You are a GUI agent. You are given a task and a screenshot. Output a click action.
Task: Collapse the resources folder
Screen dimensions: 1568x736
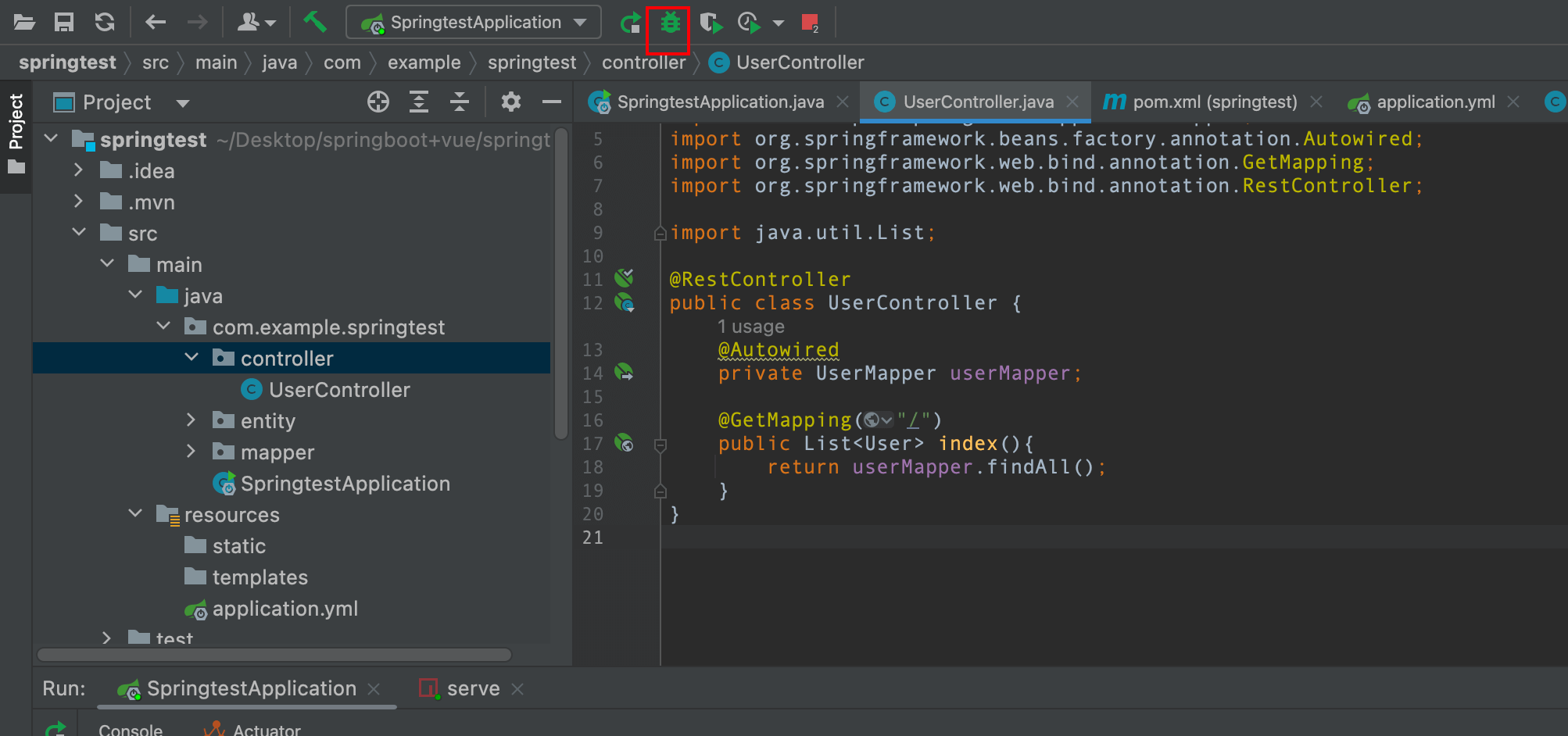135,513
